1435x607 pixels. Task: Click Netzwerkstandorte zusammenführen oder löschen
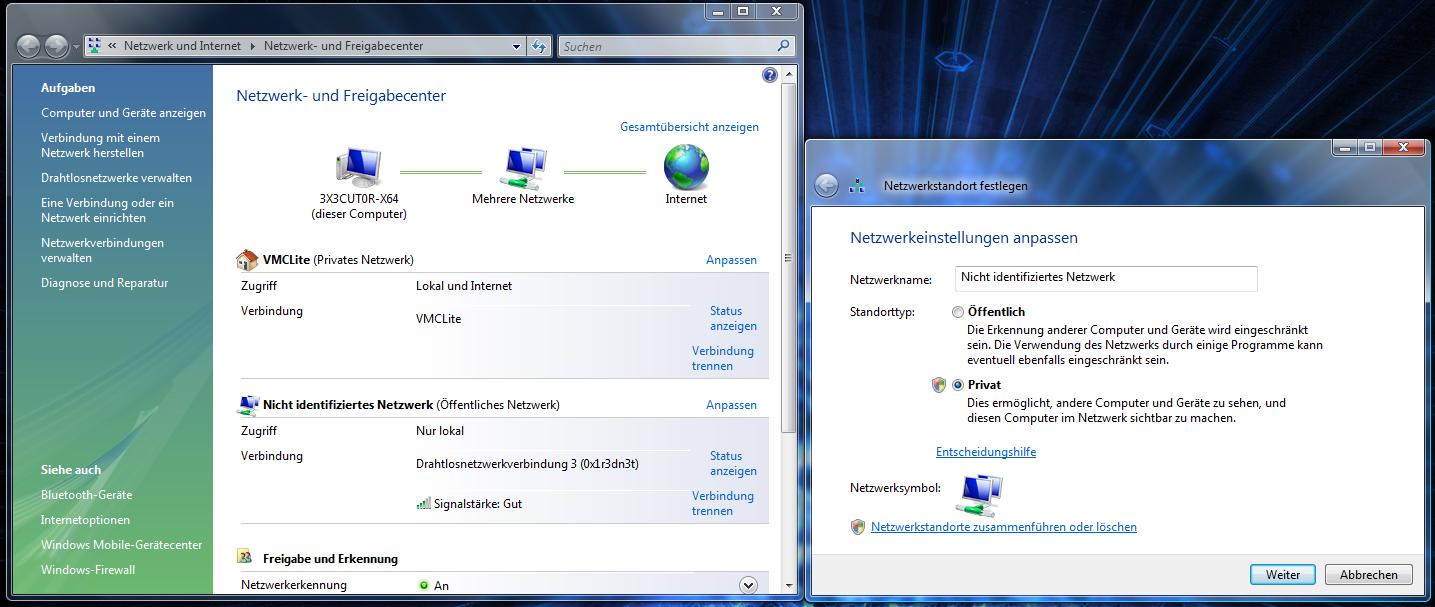1004,527
